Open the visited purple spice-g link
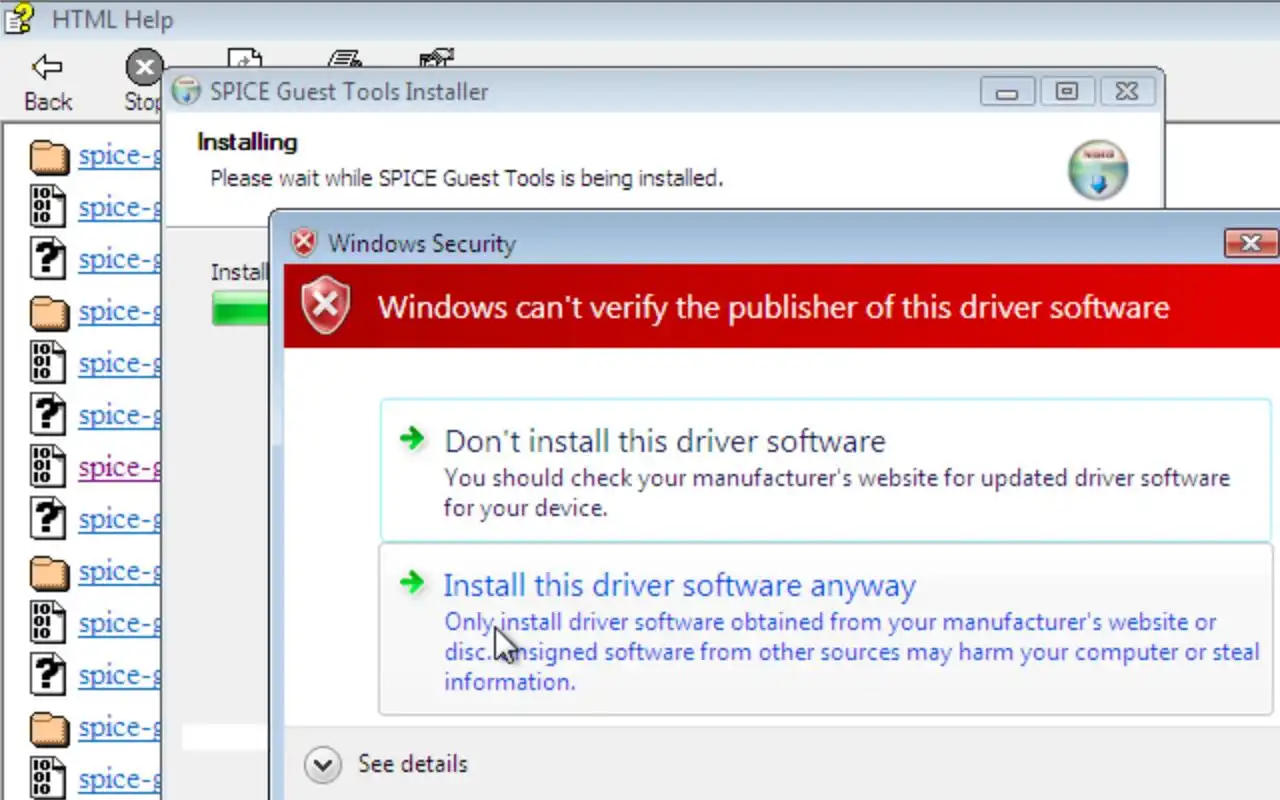The image size is (1280, 800). click(x=119, y=467)
